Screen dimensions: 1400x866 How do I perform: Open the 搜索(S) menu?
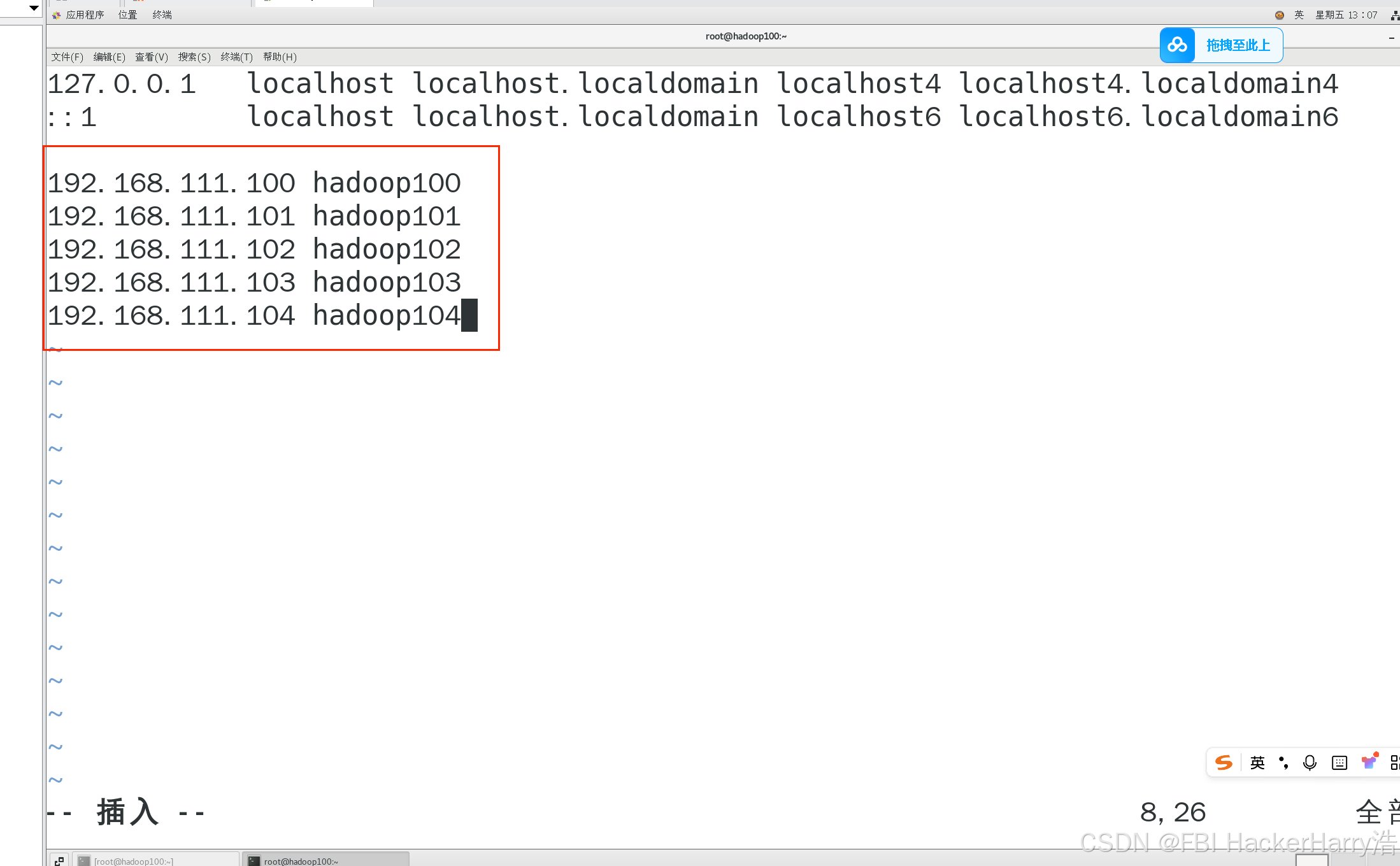(x=194, y=57)
